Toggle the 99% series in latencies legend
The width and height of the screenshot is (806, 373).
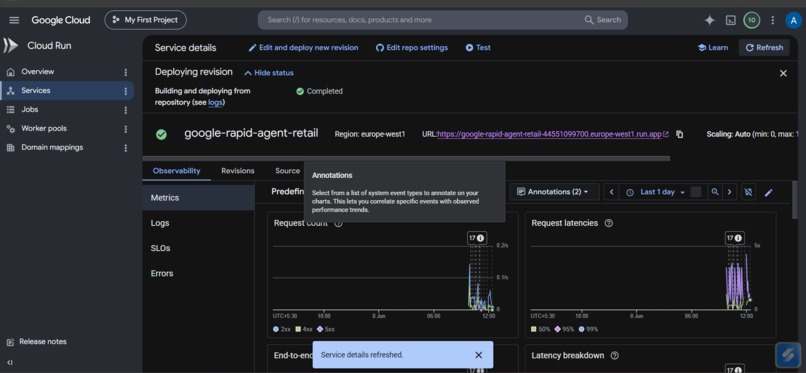(x=588, y=329)
